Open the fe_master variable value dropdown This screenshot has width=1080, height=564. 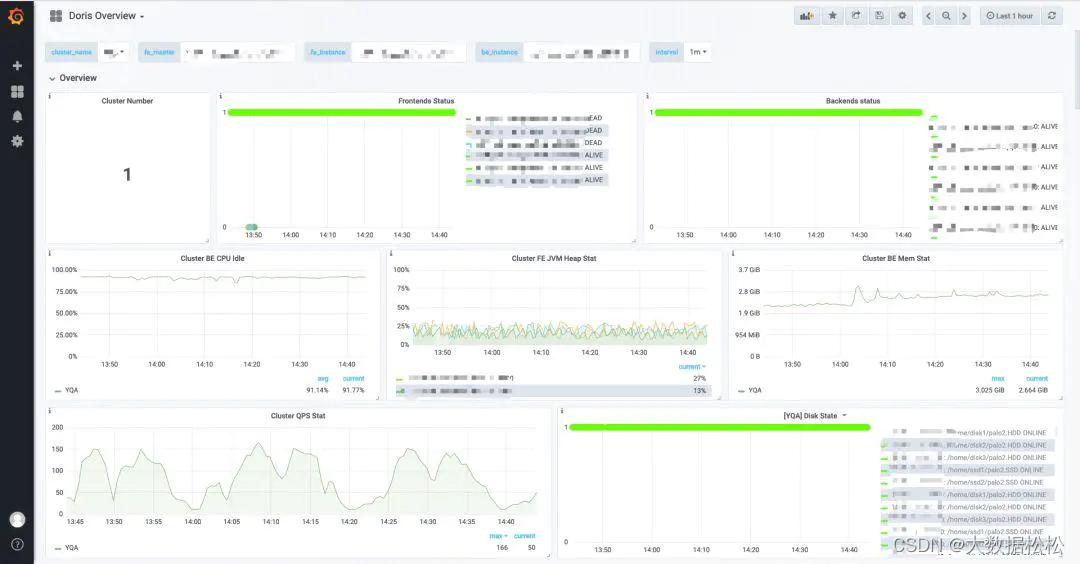tap(238, 52)
